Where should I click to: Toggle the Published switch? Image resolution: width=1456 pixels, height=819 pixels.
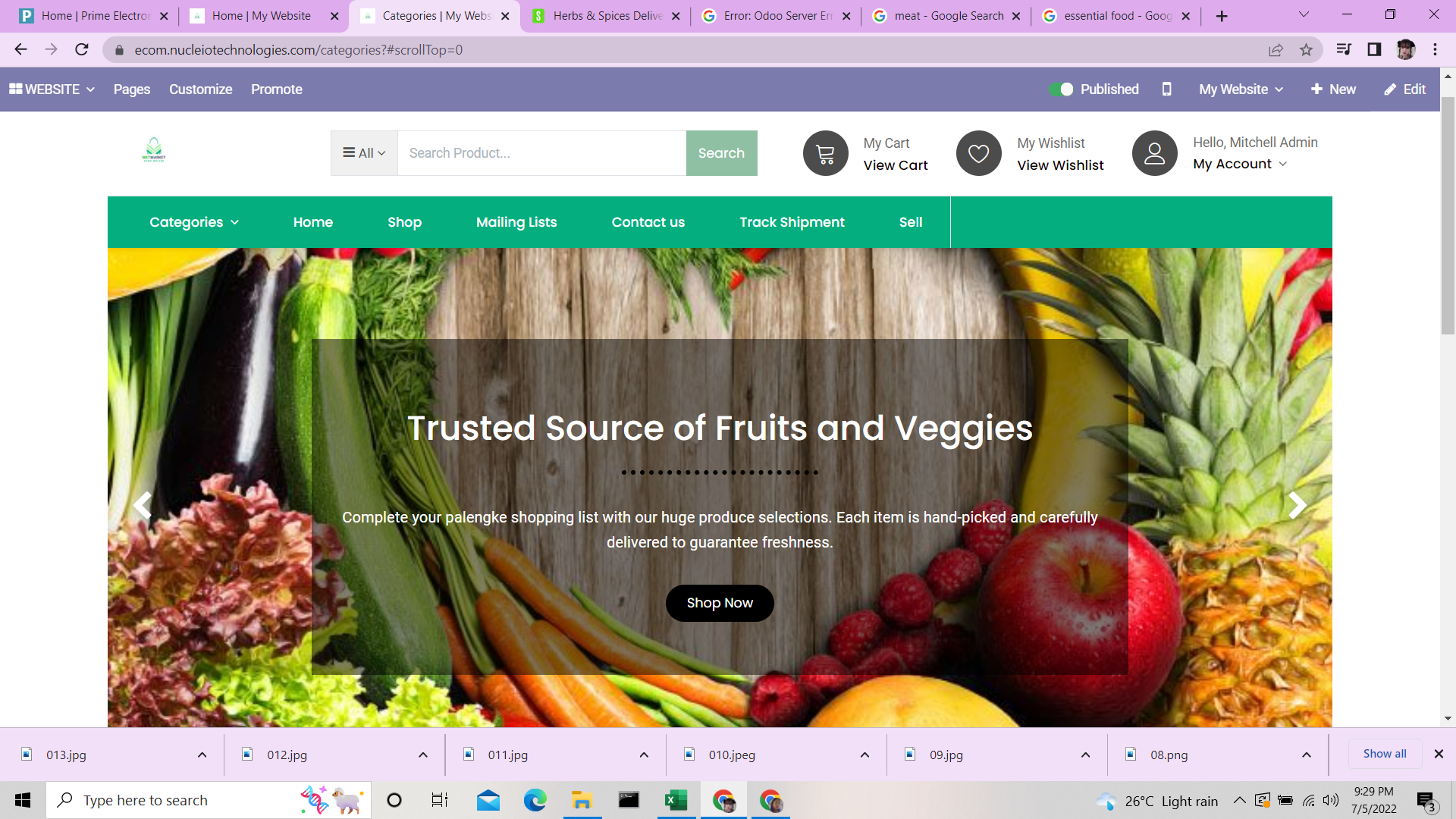[1061, 89]
